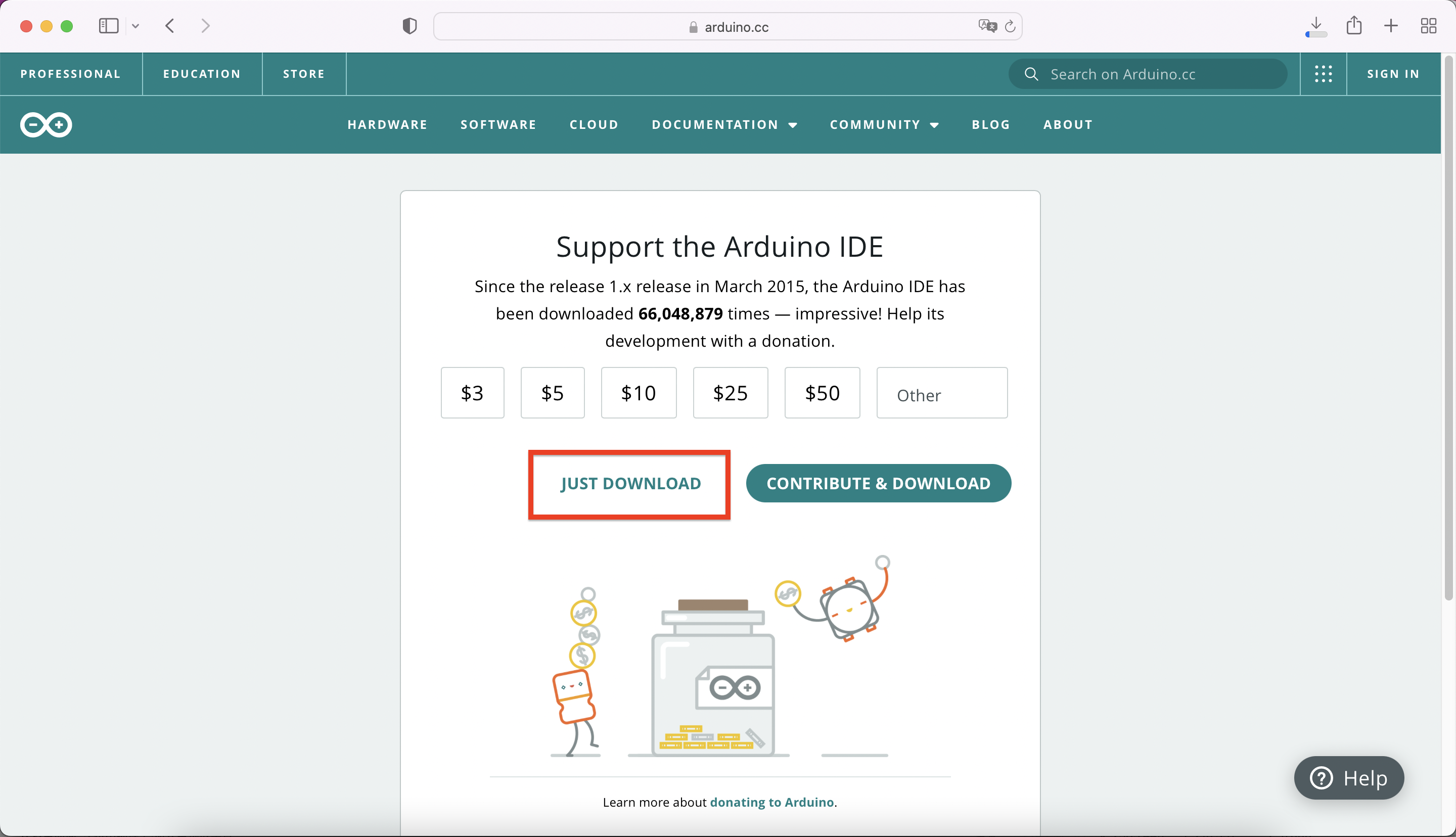Open the privacy report shield icon

point(409,26)
